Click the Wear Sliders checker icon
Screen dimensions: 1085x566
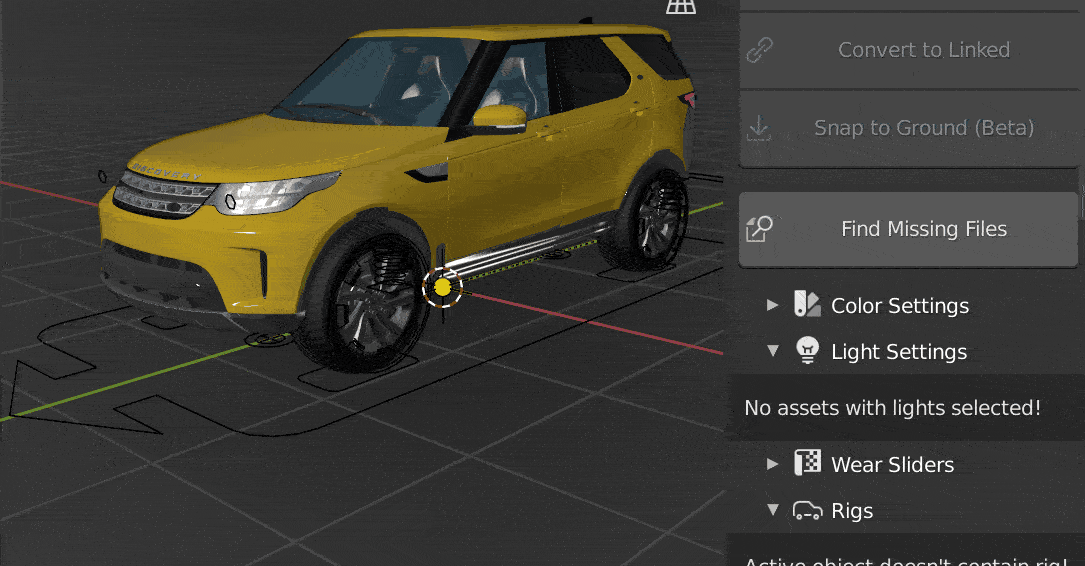pos(807,463)
